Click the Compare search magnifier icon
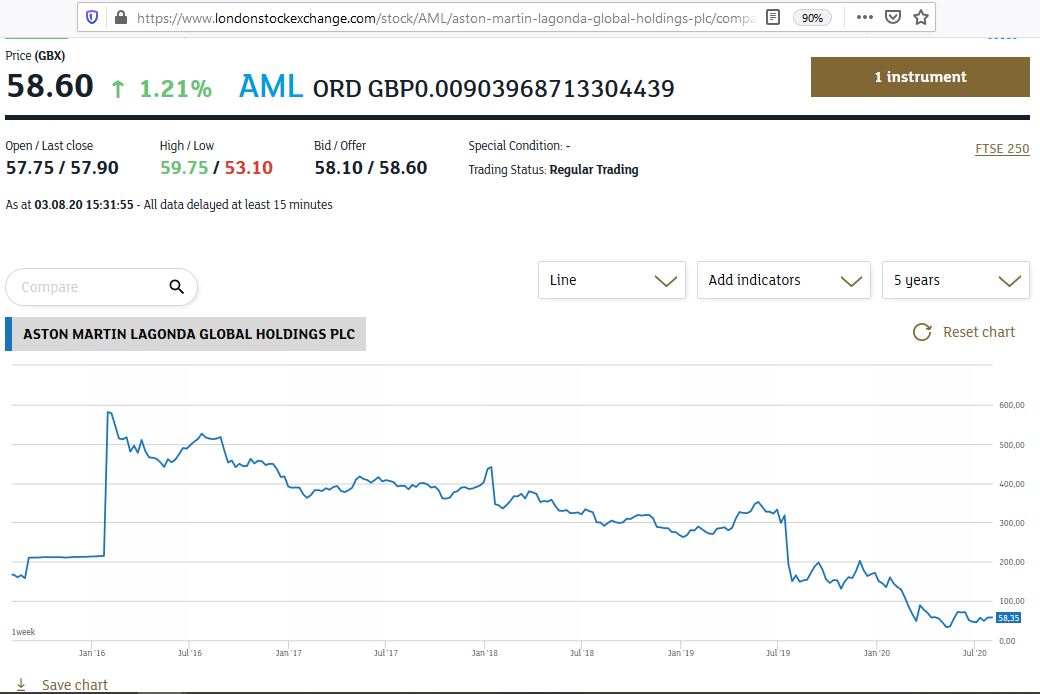Screen dimensions: 1040x694 point(177,287)
